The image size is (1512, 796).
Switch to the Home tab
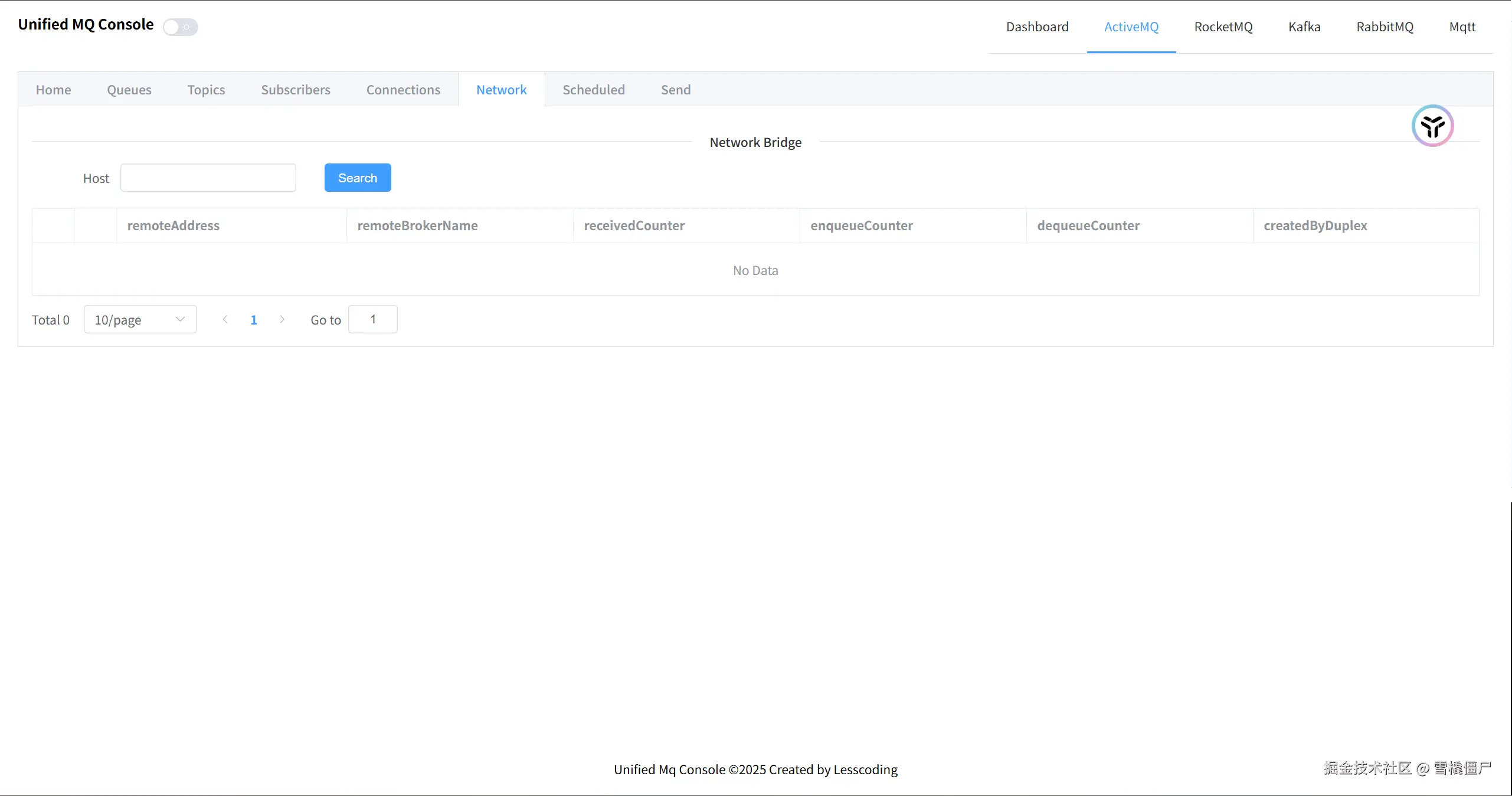click(53, 90)
